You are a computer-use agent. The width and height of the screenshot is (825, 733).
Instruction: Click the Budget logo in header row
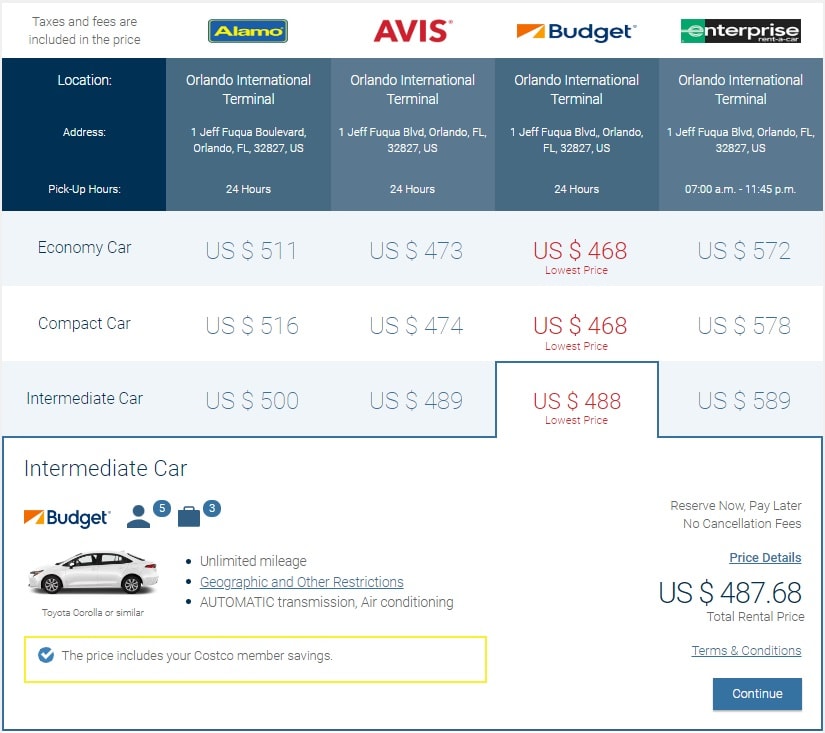click(576, 31)
